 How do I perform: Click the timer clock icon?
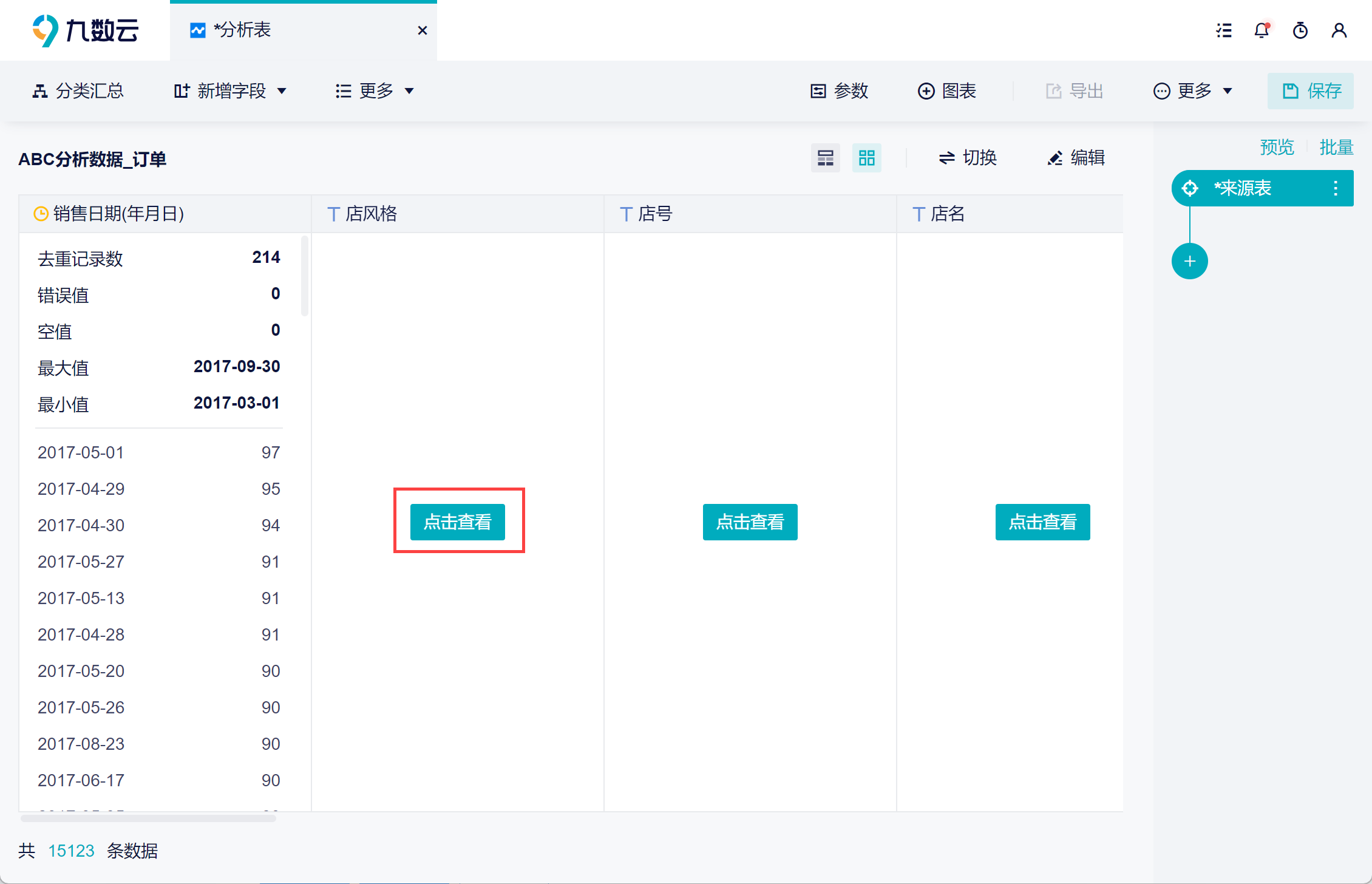pyautogui.click(x=1300, y=30)
